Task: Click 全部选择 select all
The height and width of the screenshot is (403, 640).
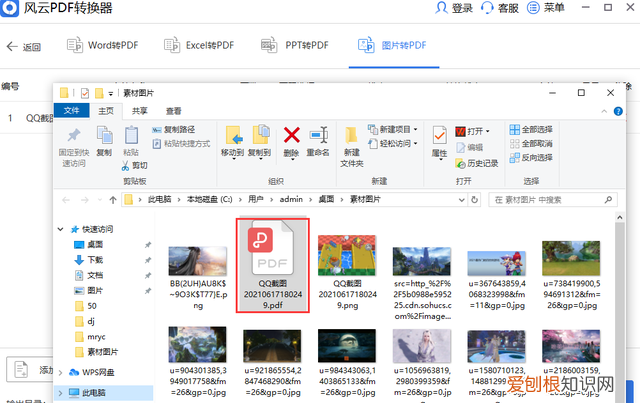Action: (531, 130)
